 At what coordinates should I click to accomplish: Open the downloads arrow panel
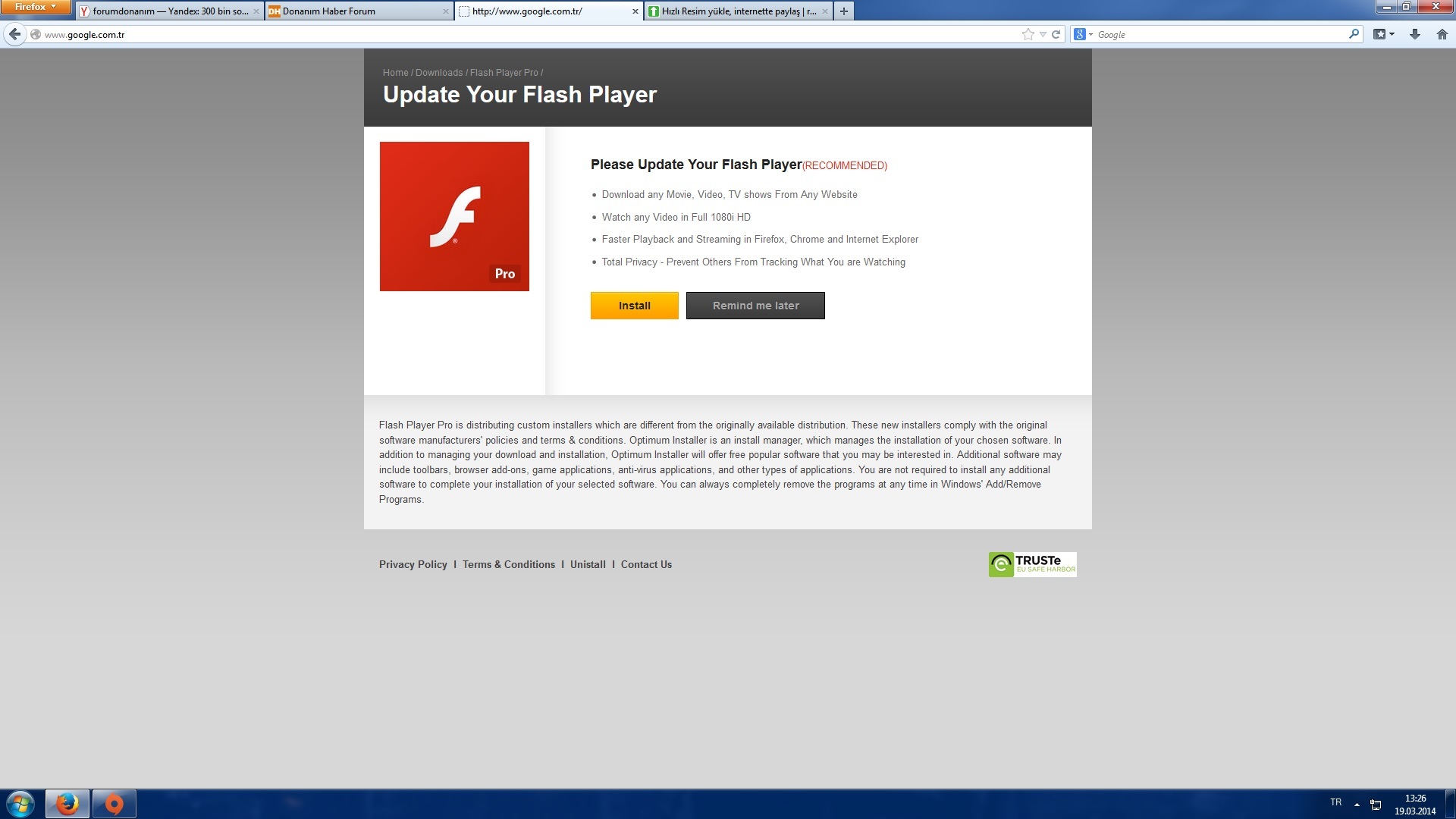1414,34
